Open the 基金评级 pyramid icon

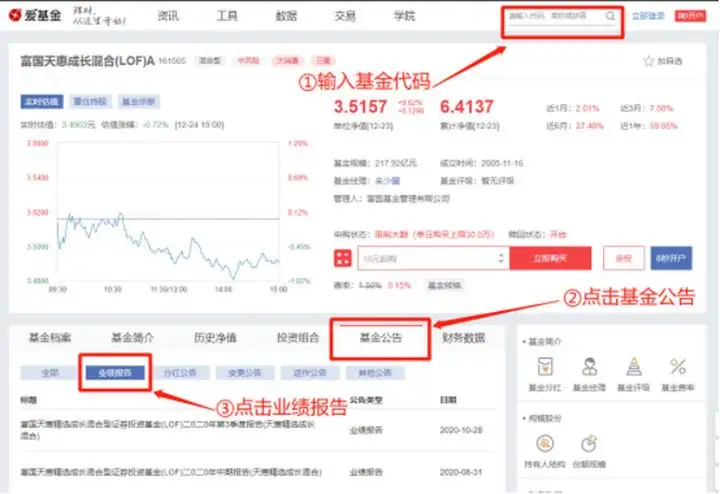[x=634, y=367]
